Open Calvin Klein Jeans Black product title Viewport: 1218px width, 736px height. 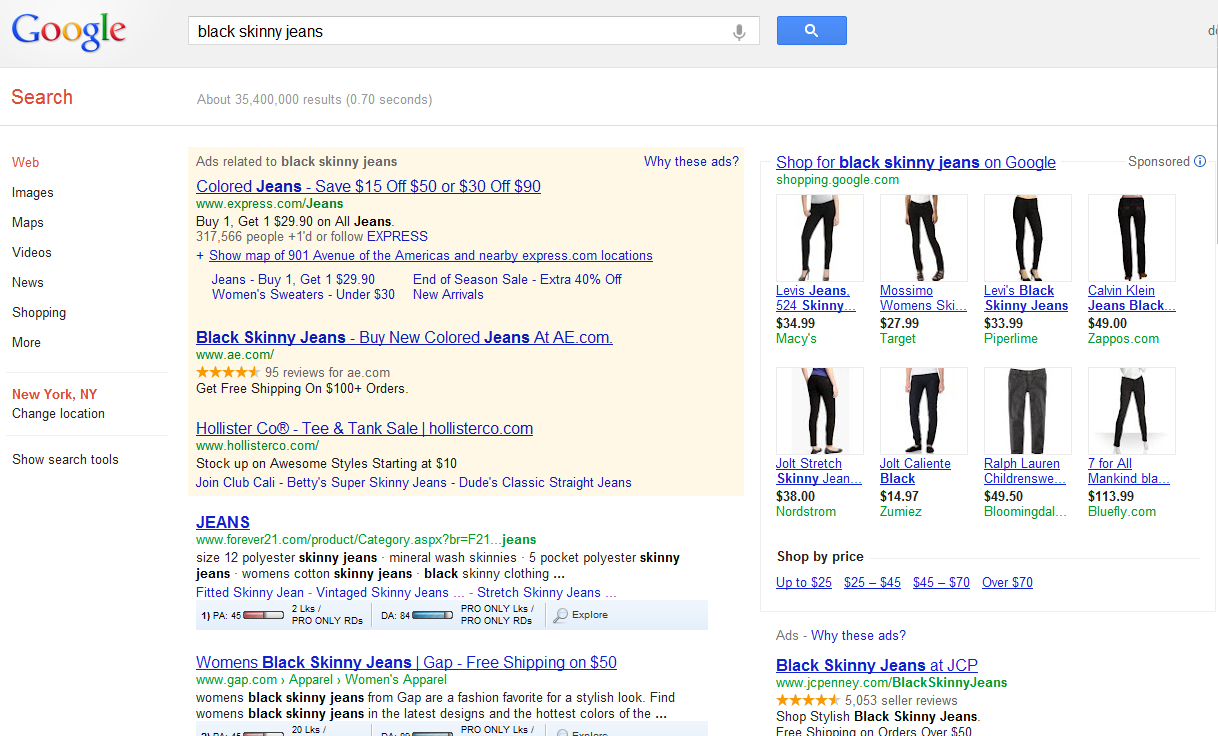pyautogui.click(x=1132, y=298)
